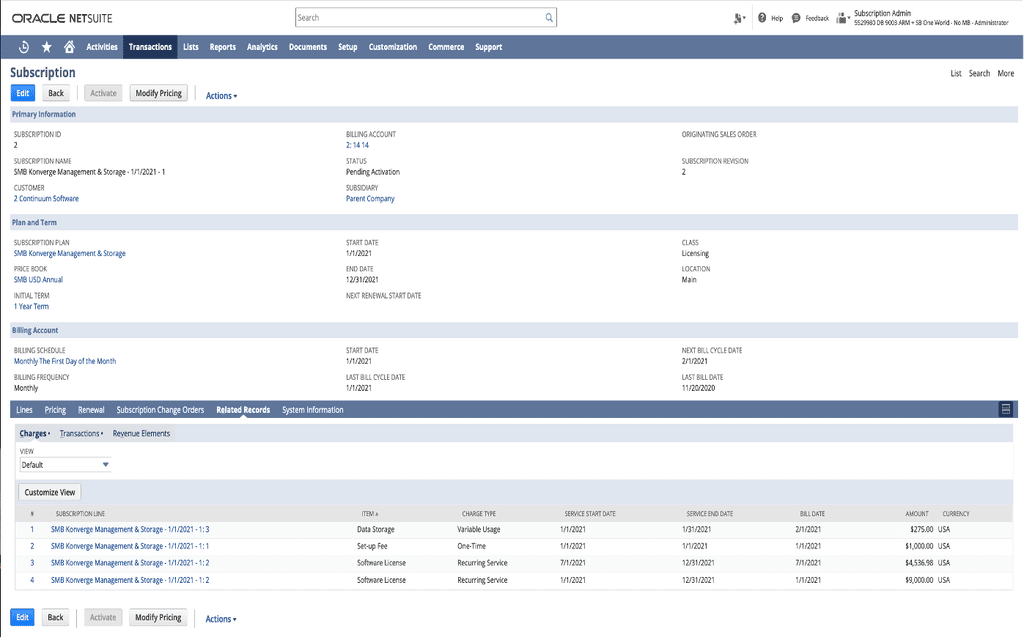Screen dimensions: 1024x638
Task: Open the SMB Konverge Management & Storage plan link
Action: click(70, 253)
